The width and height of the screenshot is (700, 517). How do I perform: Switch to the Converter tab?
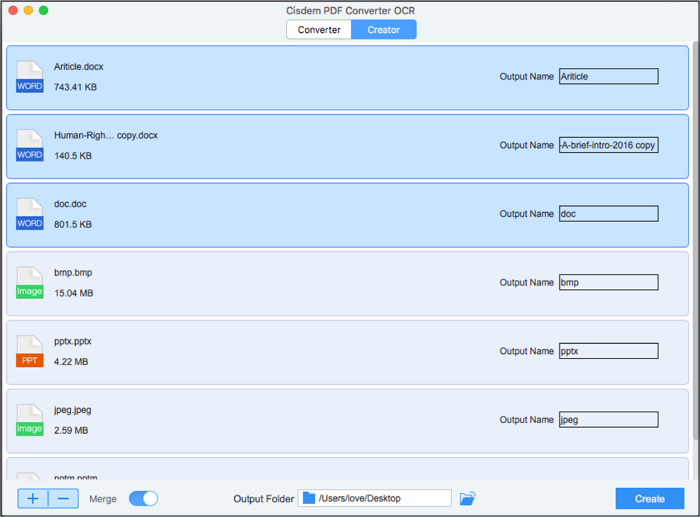pyautogui.click(x=319, y=30)
